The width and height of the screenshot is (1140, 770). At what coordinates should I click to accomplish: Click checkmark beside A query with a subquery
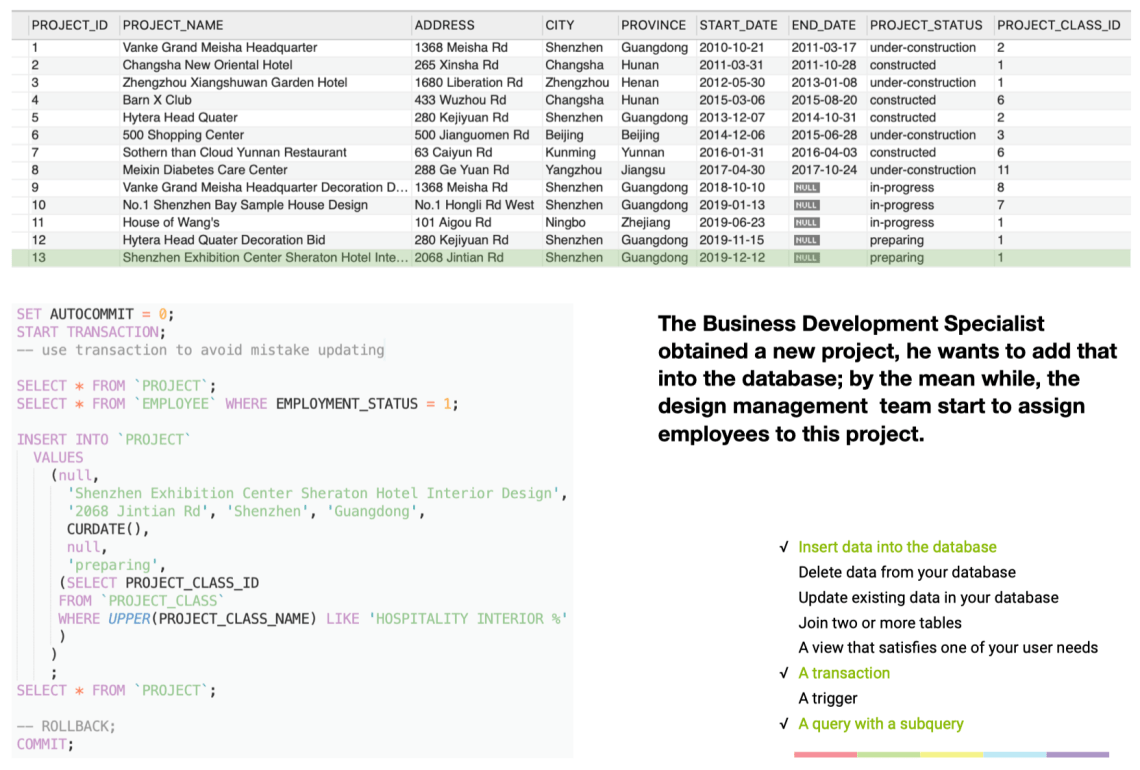pos(783,724)
